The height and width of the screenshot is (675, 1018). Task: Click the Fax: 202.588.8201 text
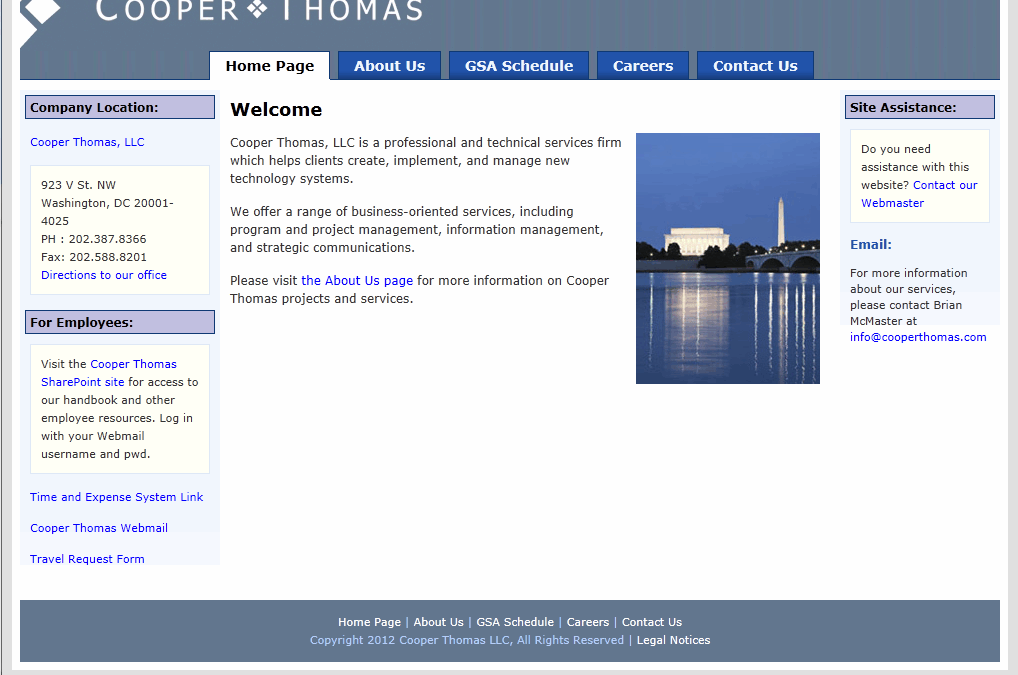(x=93, y=257)
